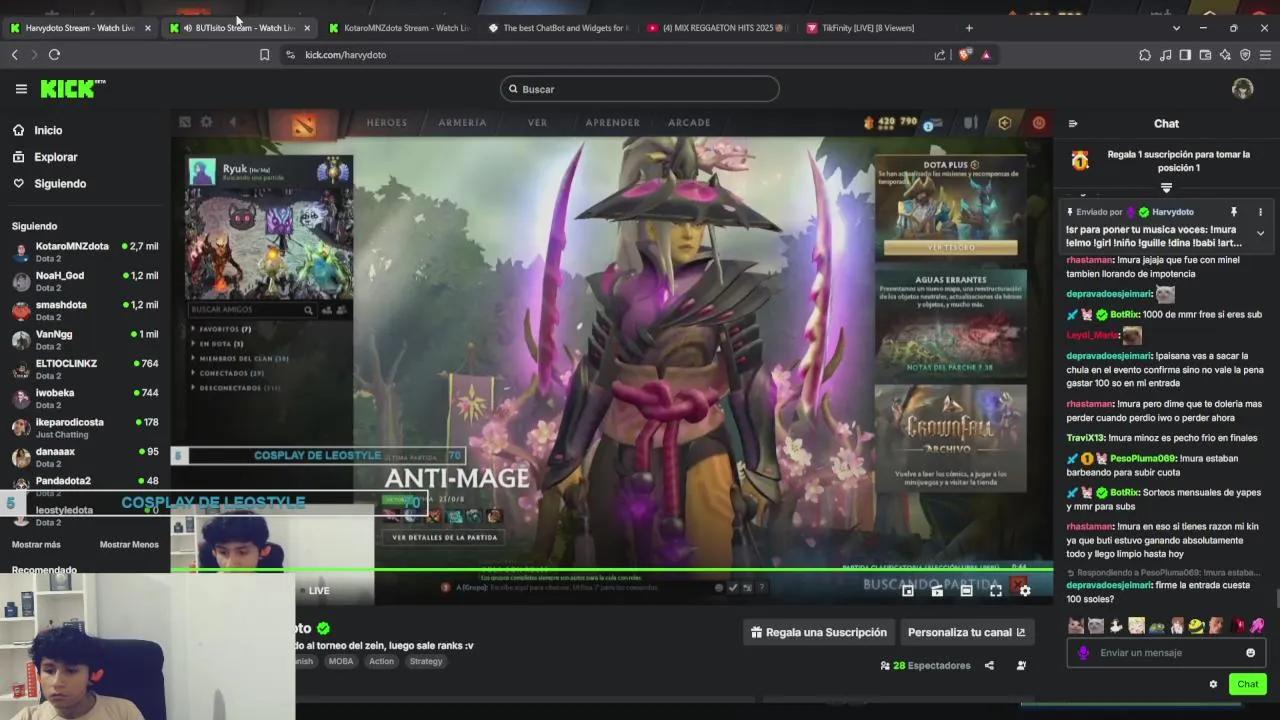Select the Action stream tag
The width and height of the screenshot is (1280, 720).
click(x=381, y=661)
